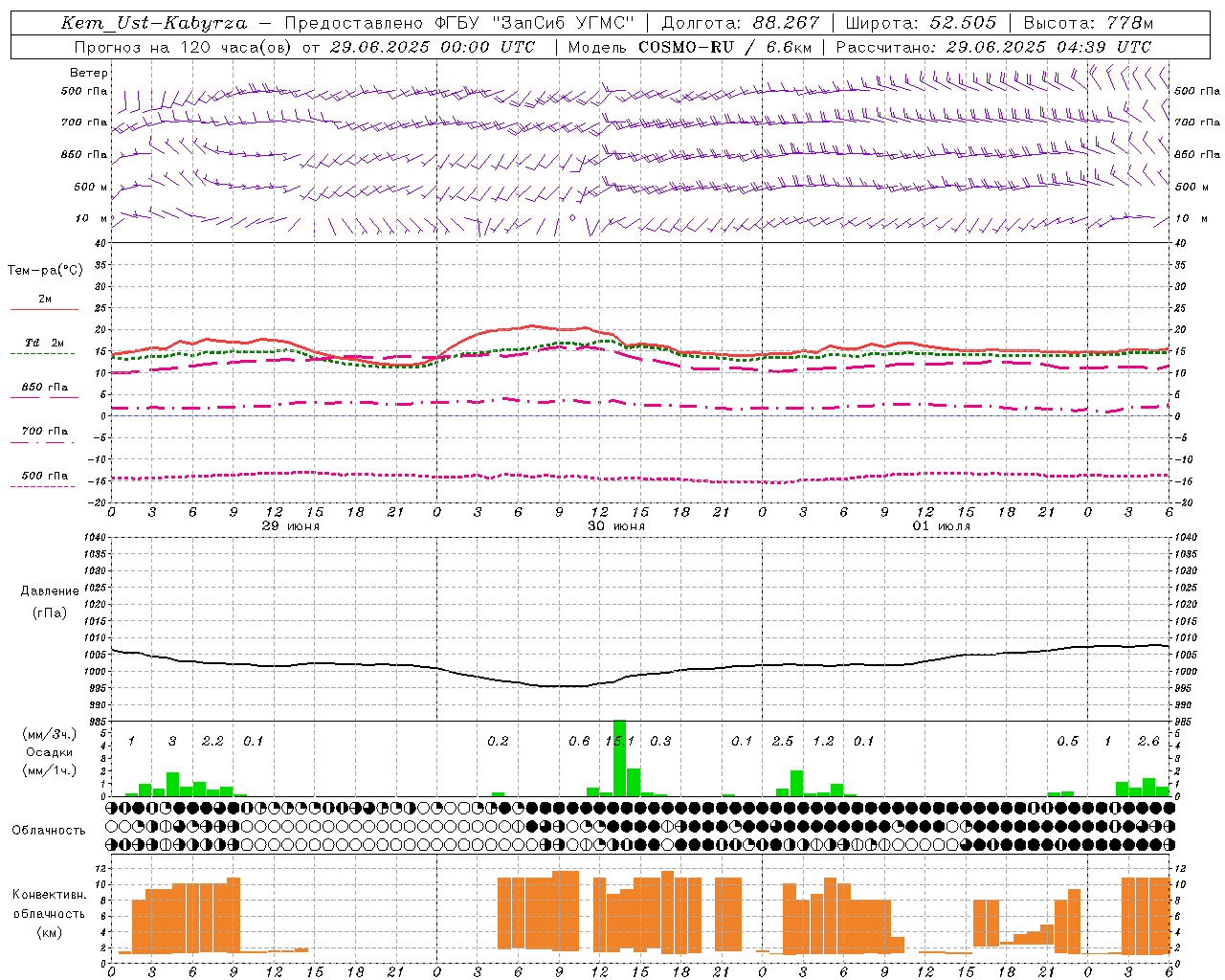Viewport: 1225px width, 980px height.
Task: Click the precipitation value 0.2
Action: (498, 741)
